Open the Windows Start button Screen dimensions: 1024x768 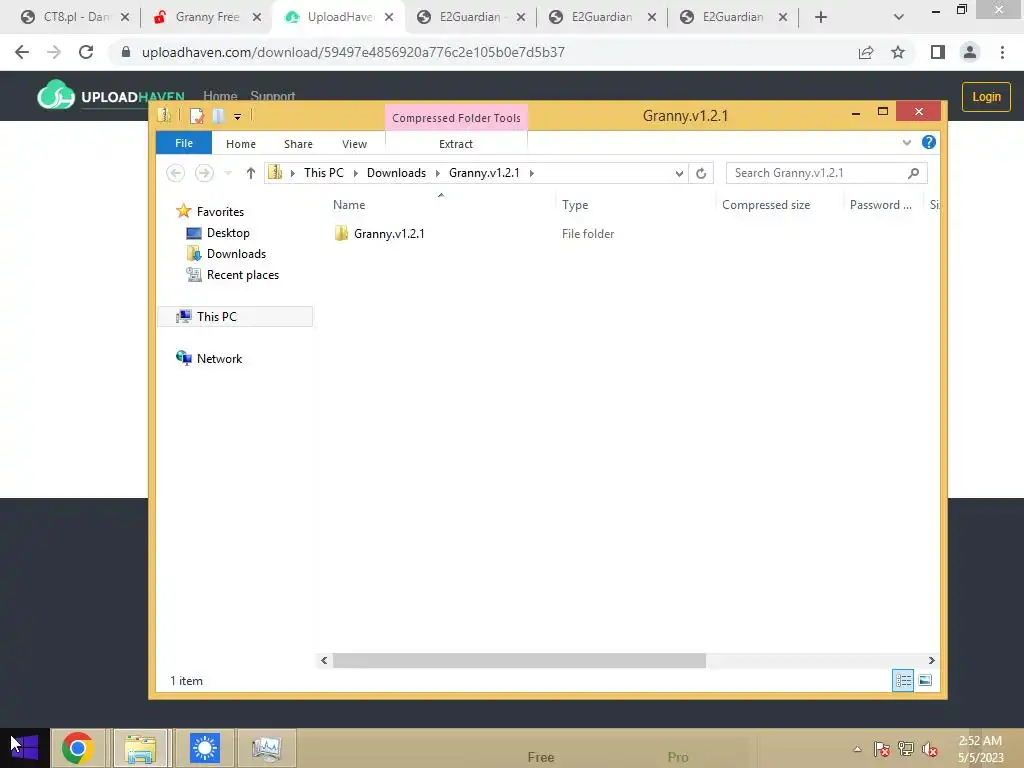pos(25,748)
